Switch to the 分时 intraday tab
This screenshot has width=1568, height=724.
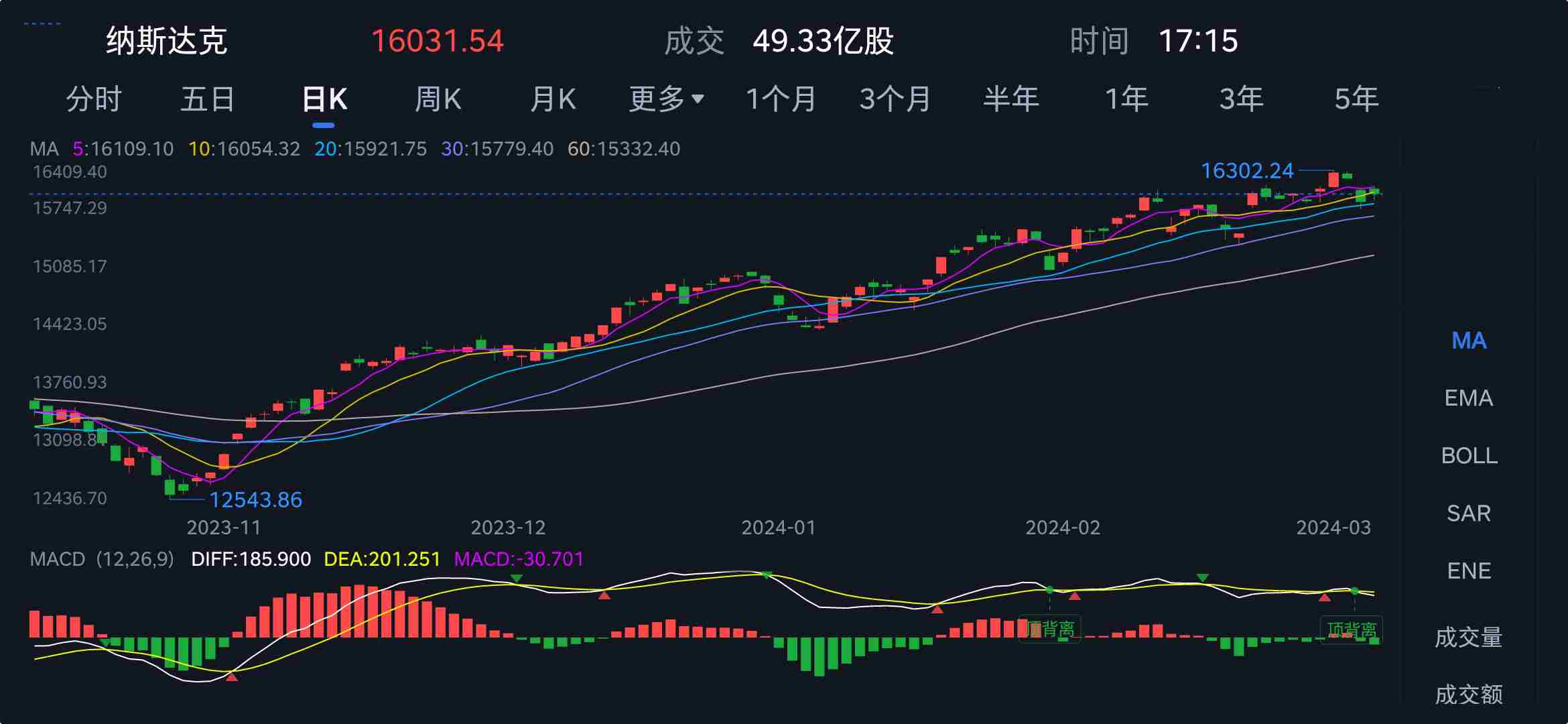click(x=94, y=99)
